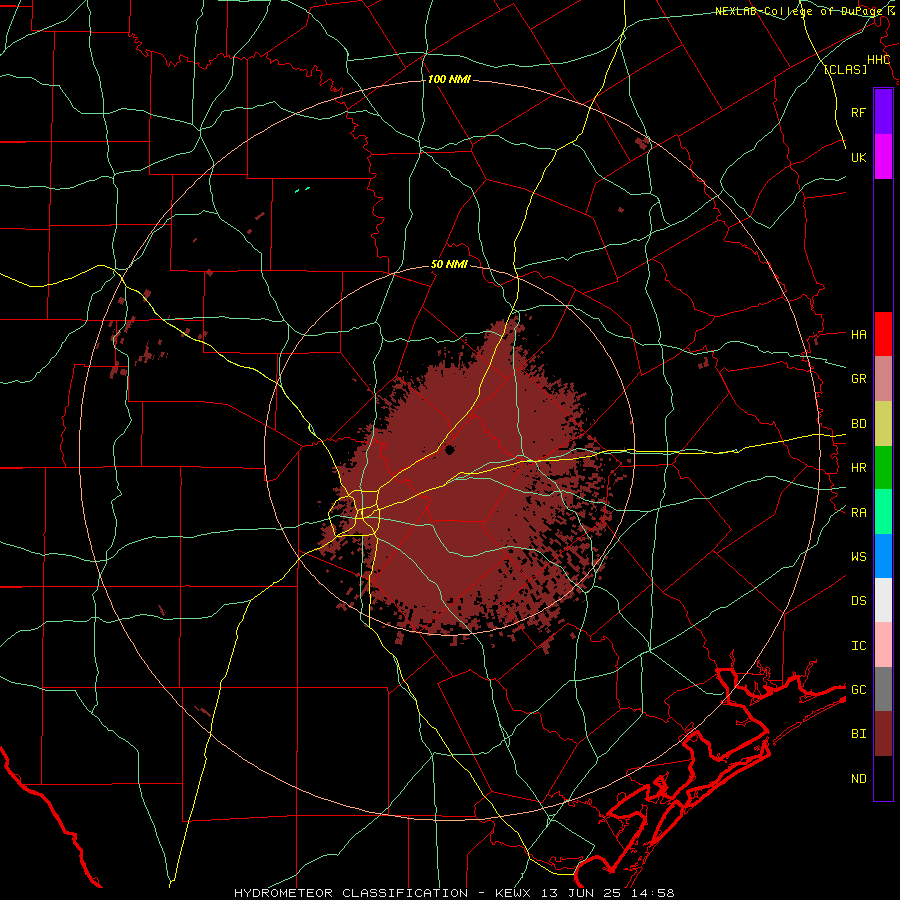This screenshot has width=900, height=900.
Task: Click the RA legend label
Action: coord(859,513)
